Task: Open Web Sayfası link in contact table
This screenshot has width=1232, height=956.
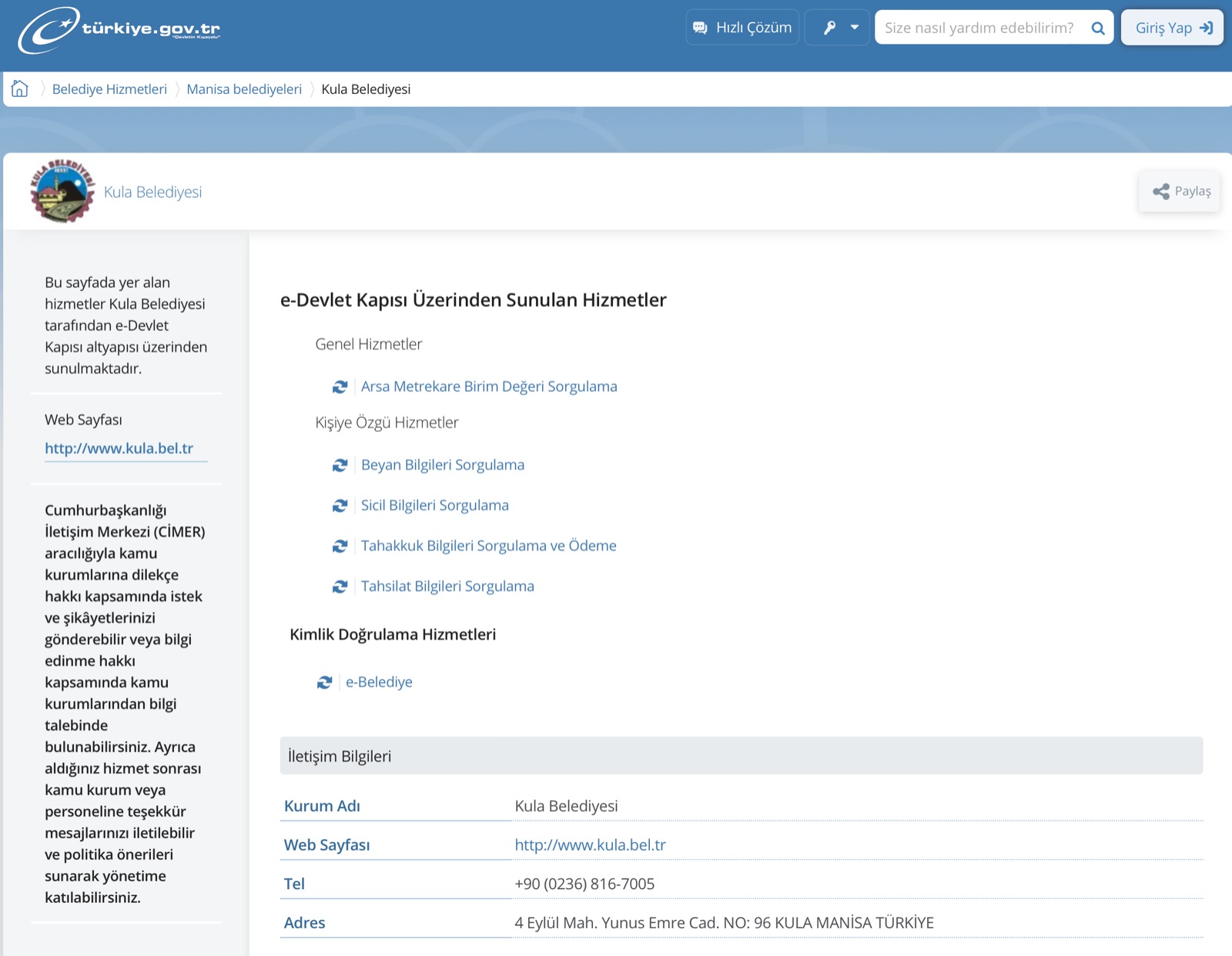Action: [590, 844]
